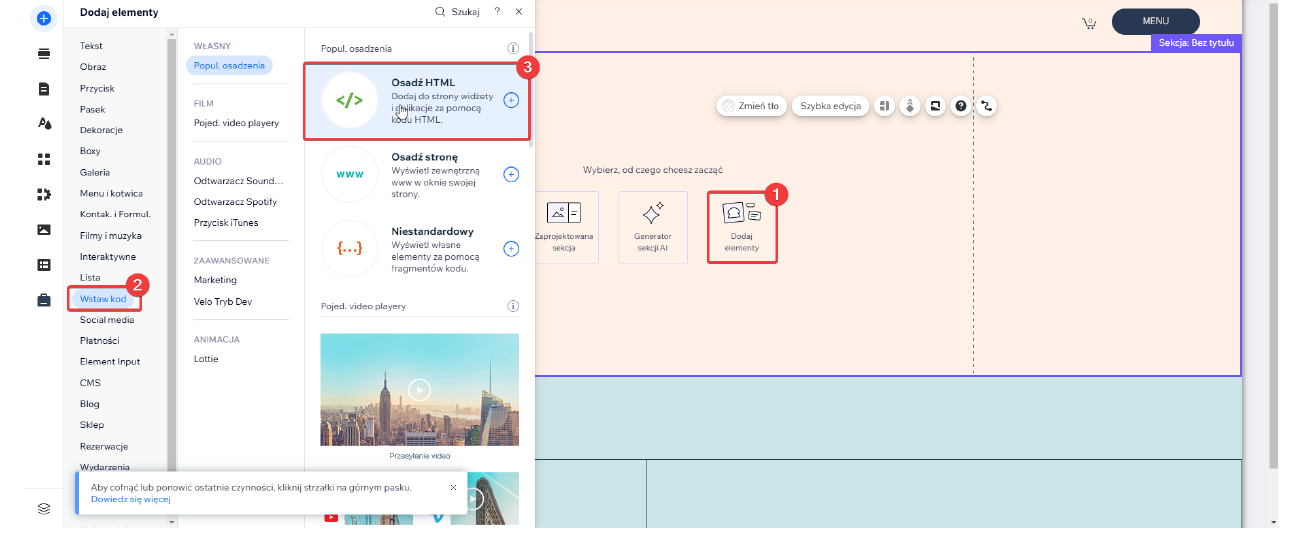Click the magnifier Szukaj search icon

coord(440,12)
